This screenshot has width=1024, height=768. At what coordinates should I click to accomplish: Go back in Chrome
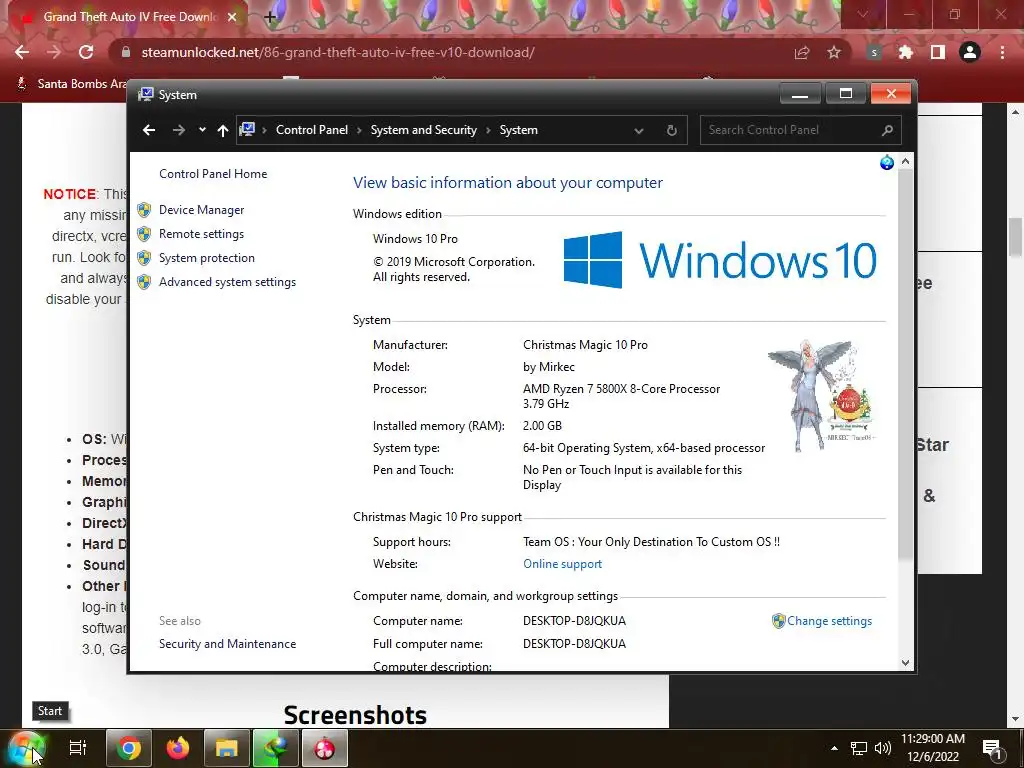(x=22, y=52)
